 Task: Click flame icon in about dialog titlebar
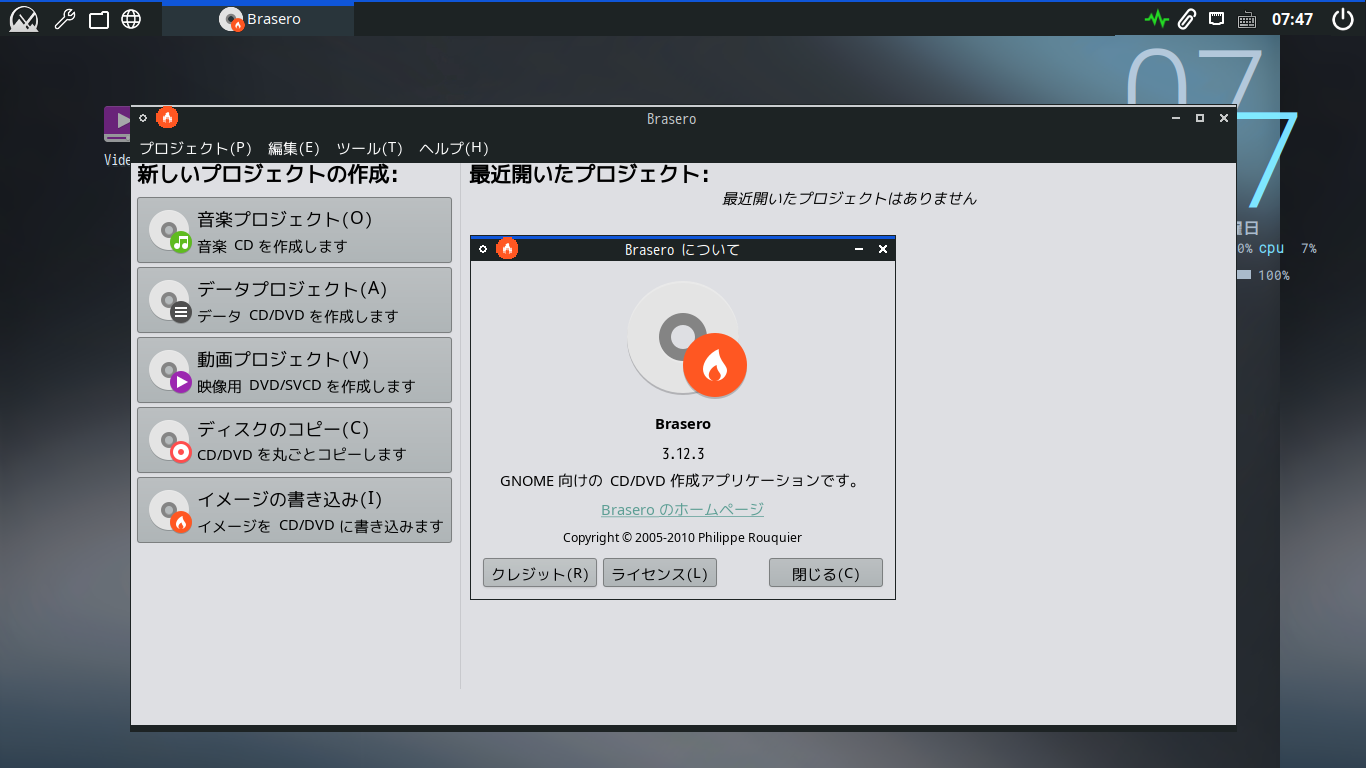tap(507, 249)
